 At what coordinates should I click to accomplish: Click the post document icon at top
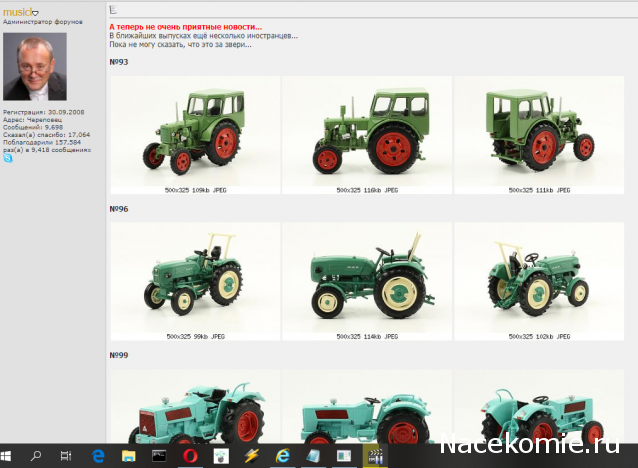[113, 9]
